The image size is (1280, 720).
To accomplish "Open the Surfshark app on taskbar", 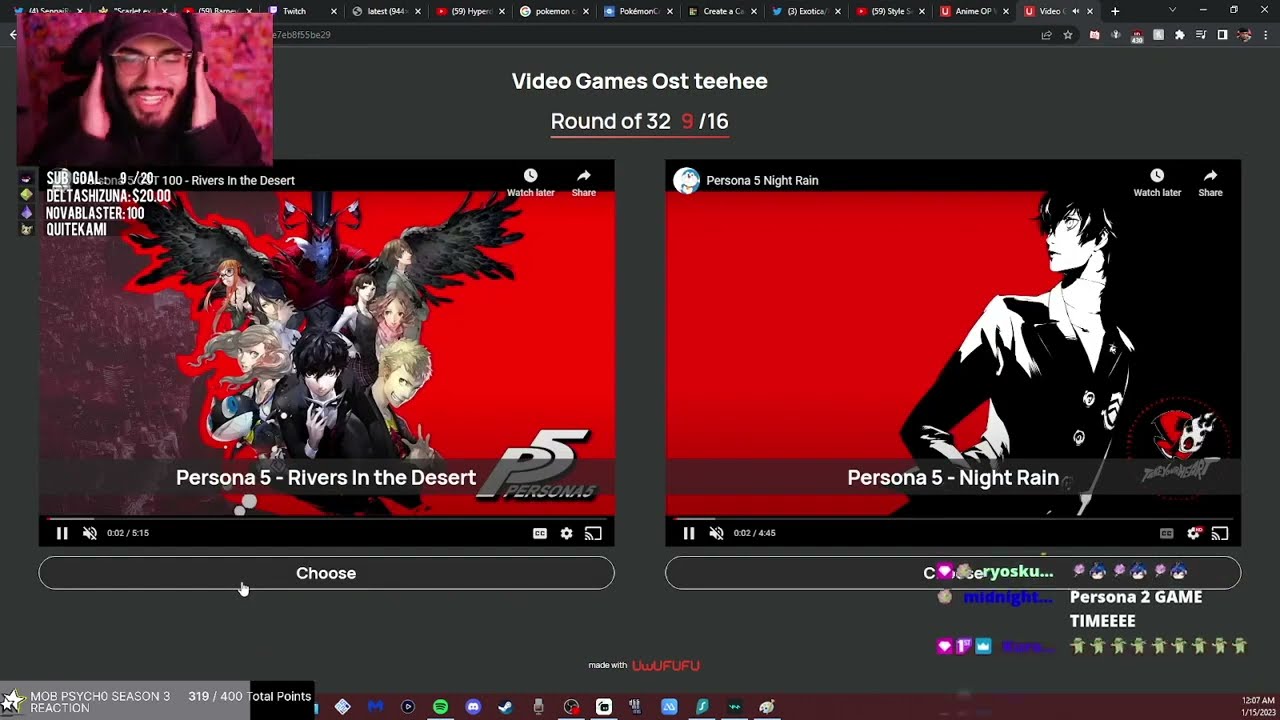I will point(702,707).
